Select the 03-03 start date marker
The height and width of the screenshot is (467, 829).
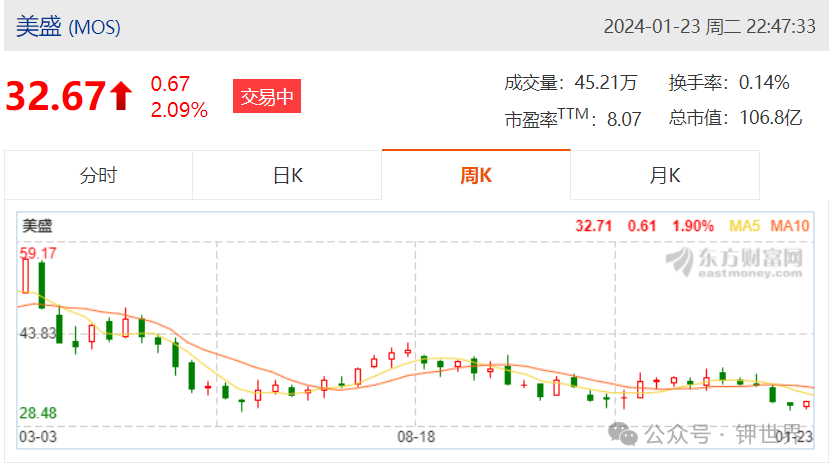(38, 437)
